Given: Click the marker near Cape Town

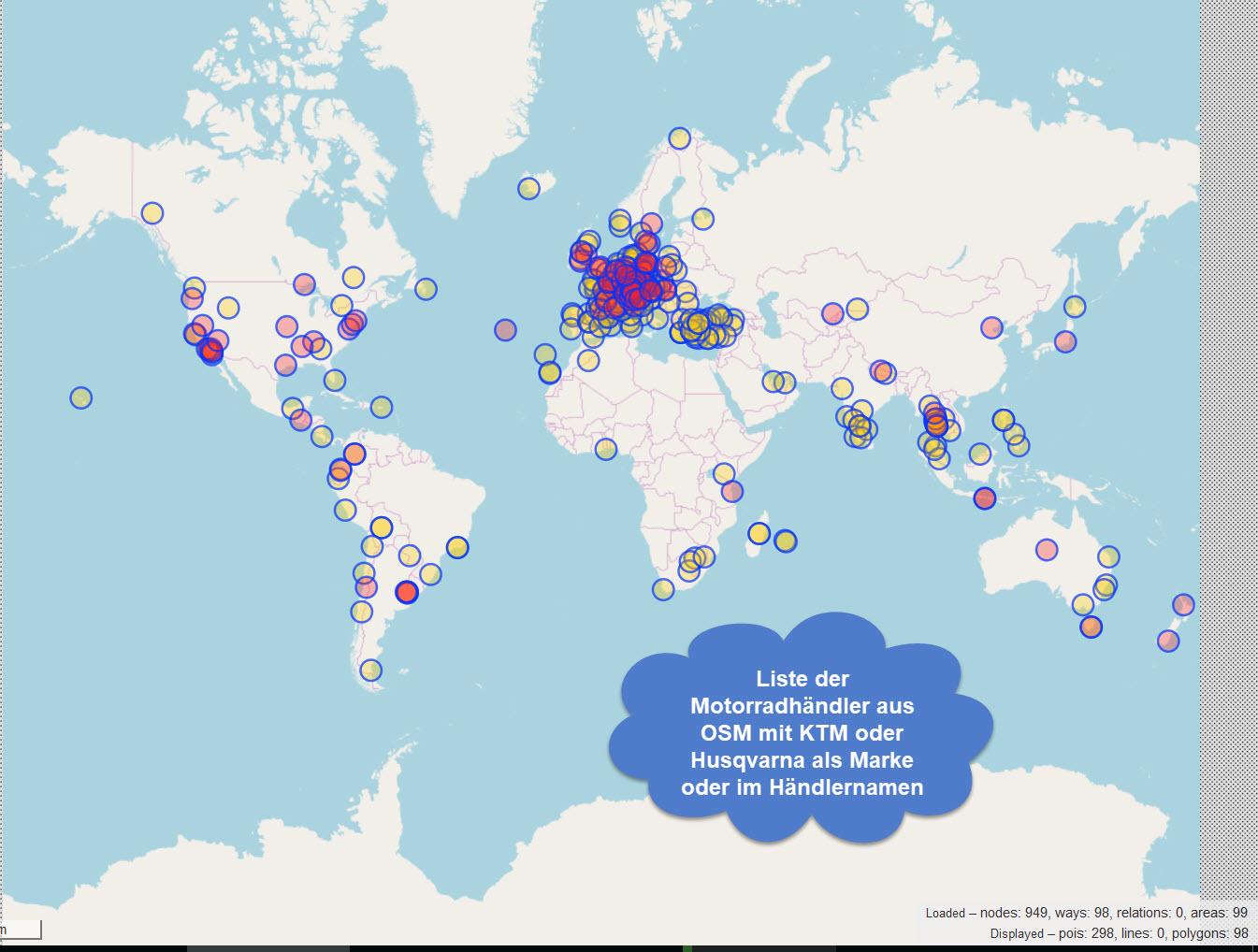Looking at the screenshot, I should 663,589.
